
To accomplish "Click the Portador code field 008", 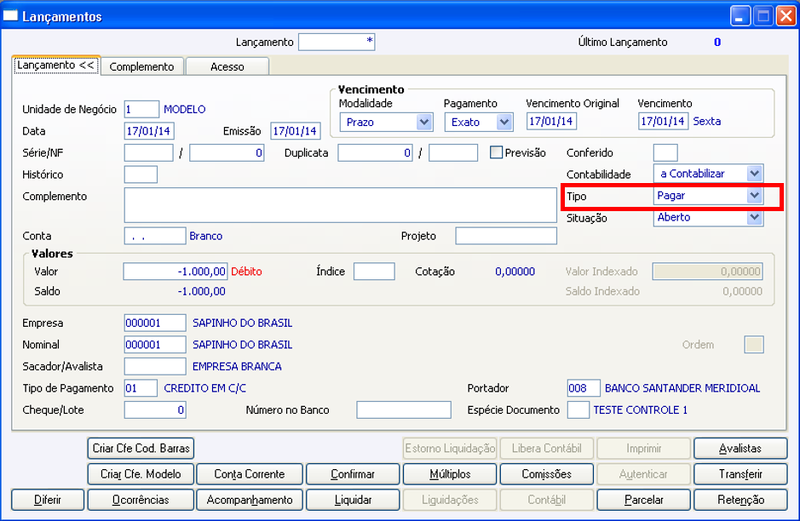I will 584,388.
